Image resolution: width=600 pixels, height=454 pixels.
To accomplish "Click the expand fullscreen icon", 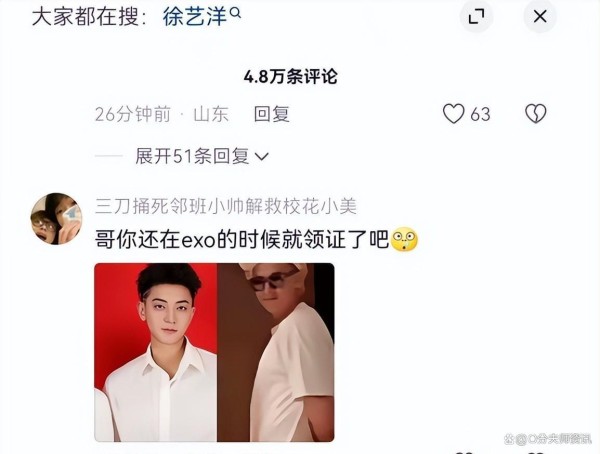I will [x=476, y=17].
